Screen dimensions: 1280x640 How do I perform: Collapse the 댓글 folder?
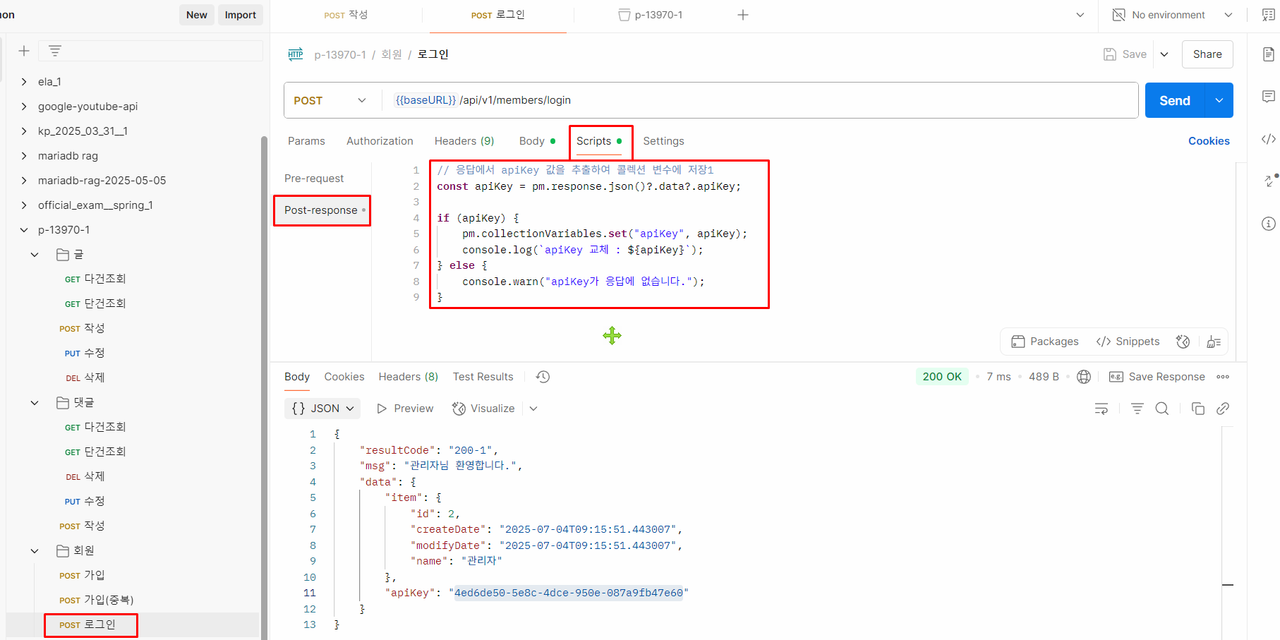coord(35,402)
